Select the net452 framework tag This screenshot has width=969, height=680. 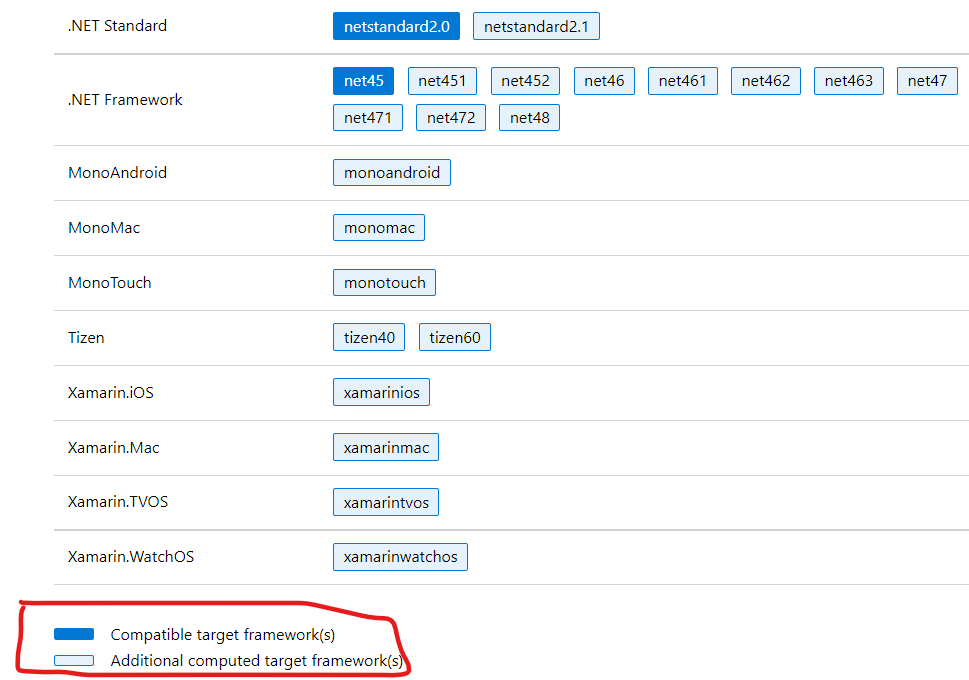(x=525, y=80)
